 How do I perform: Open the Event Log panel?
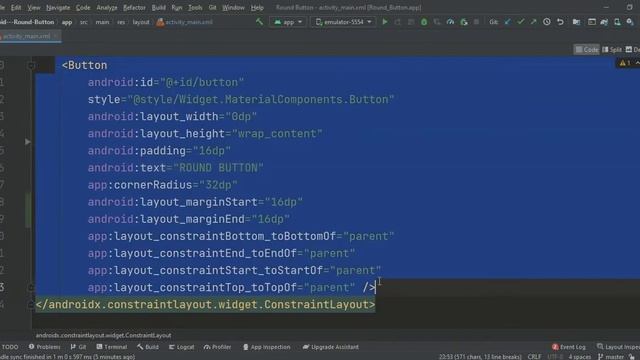point(569,347)
